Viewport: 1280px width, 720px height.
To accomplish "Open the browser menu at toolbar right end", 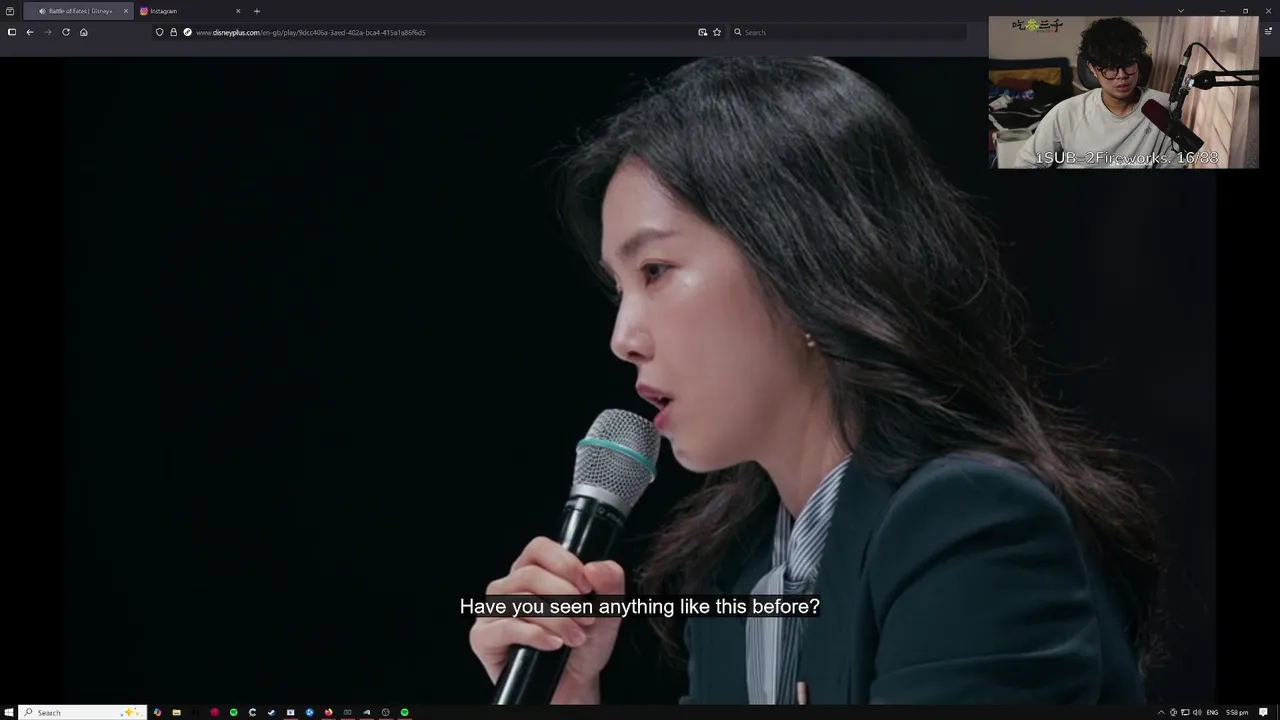I will [x=1266, y=32].
